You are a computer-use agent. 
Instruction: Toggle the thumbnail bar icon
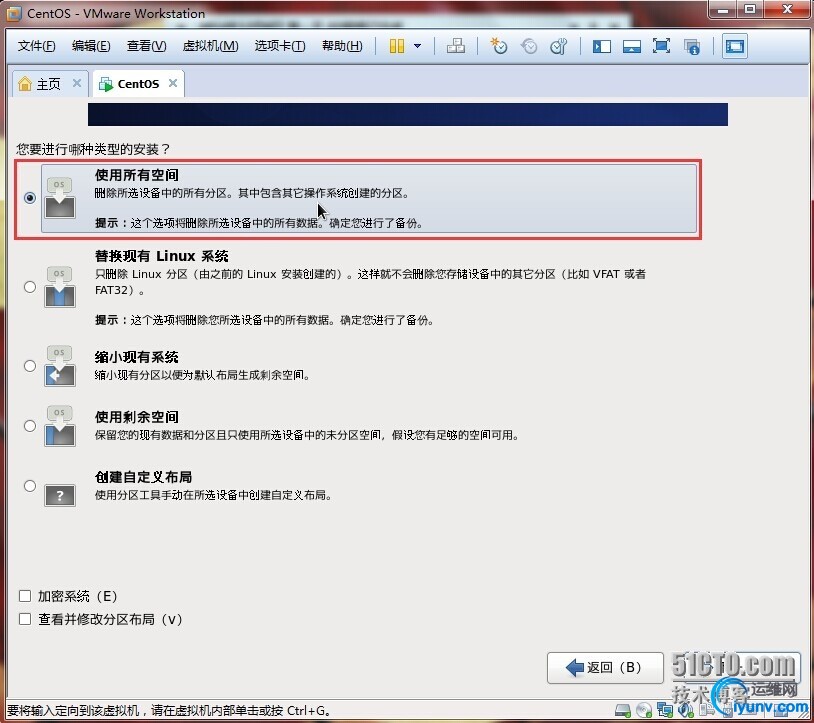pyautogui.click(x=631, y=47)
